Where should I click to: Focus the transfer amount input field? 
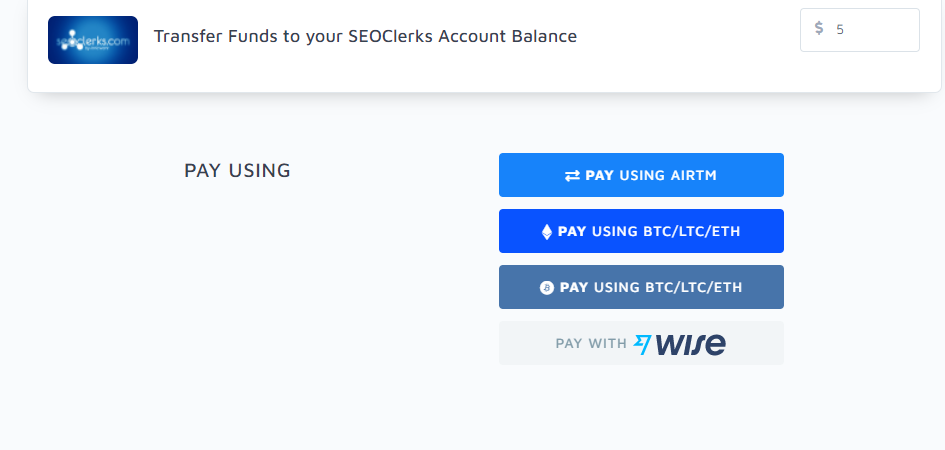coord(872,30)
